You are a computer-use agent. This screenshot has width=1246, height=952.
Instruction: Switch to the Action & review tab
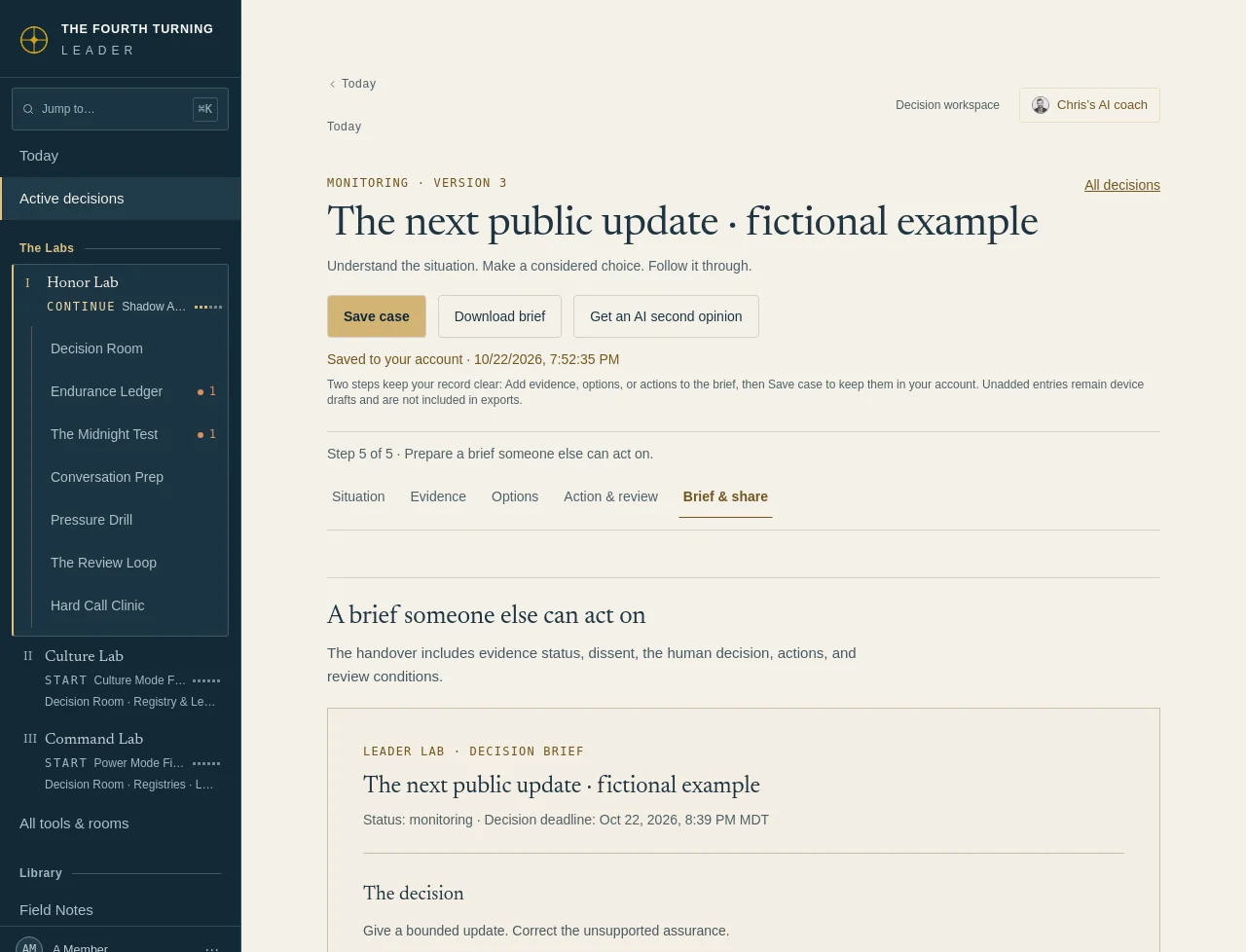pyautogui.click(x=610, y=496)
